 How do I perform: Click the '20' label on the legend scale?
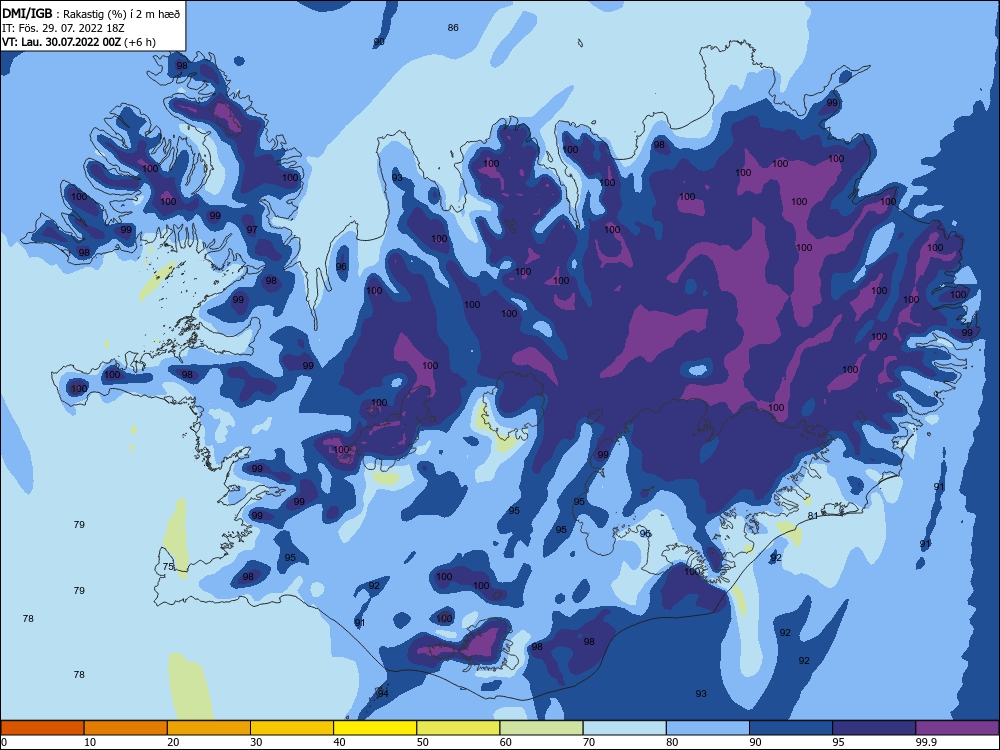coord(173,742)
